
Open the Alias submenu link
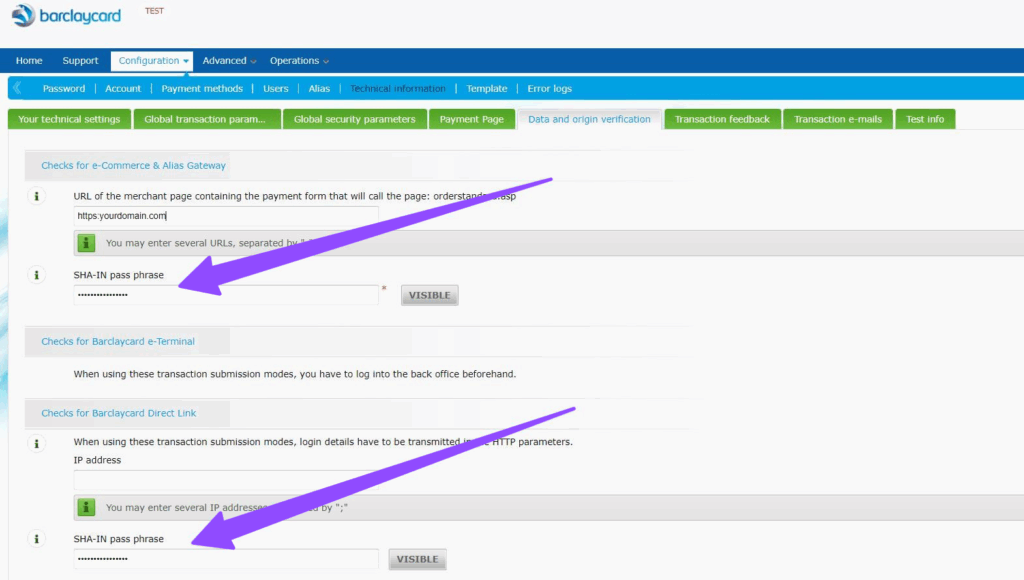(x=319, y=88)
